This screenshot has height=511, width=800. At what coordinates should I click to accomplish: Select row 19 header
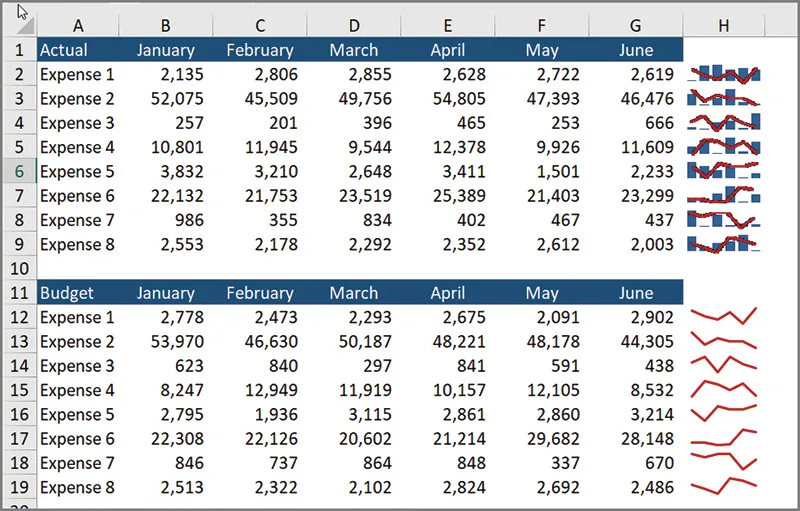pyautogui.click(x=19, y=488)
